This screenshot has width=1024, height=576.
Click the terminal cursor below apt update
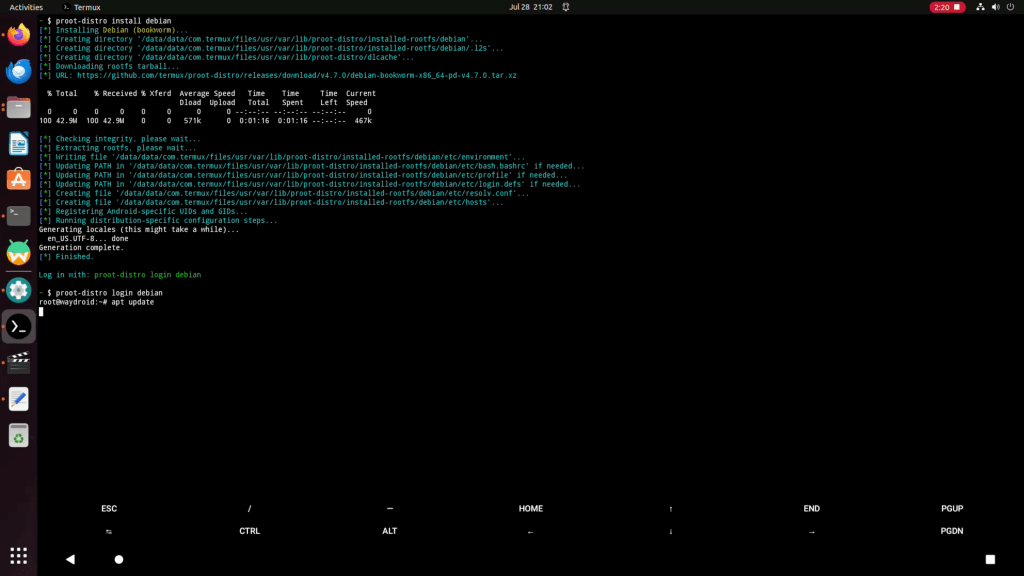[41, 312]
